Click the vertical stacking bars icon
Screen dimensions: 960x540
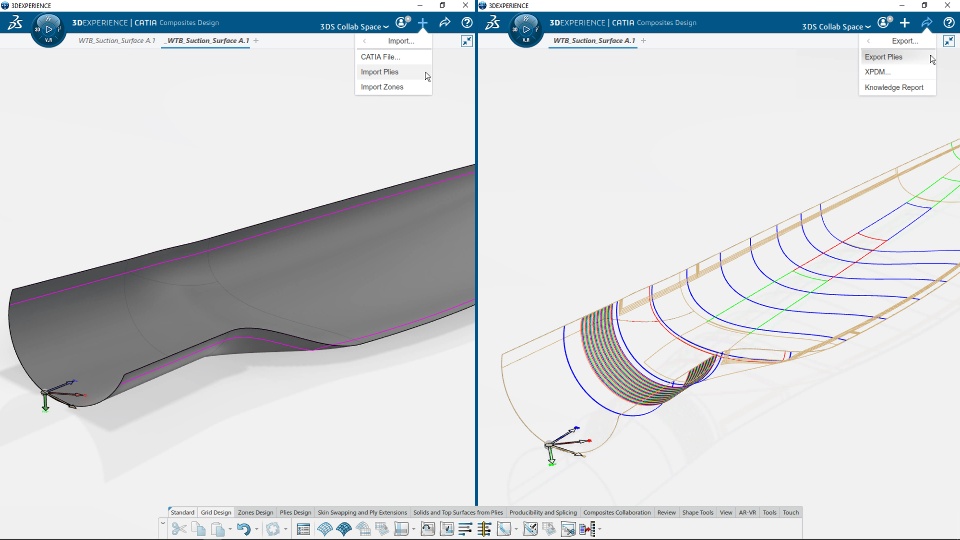[484, 528]
